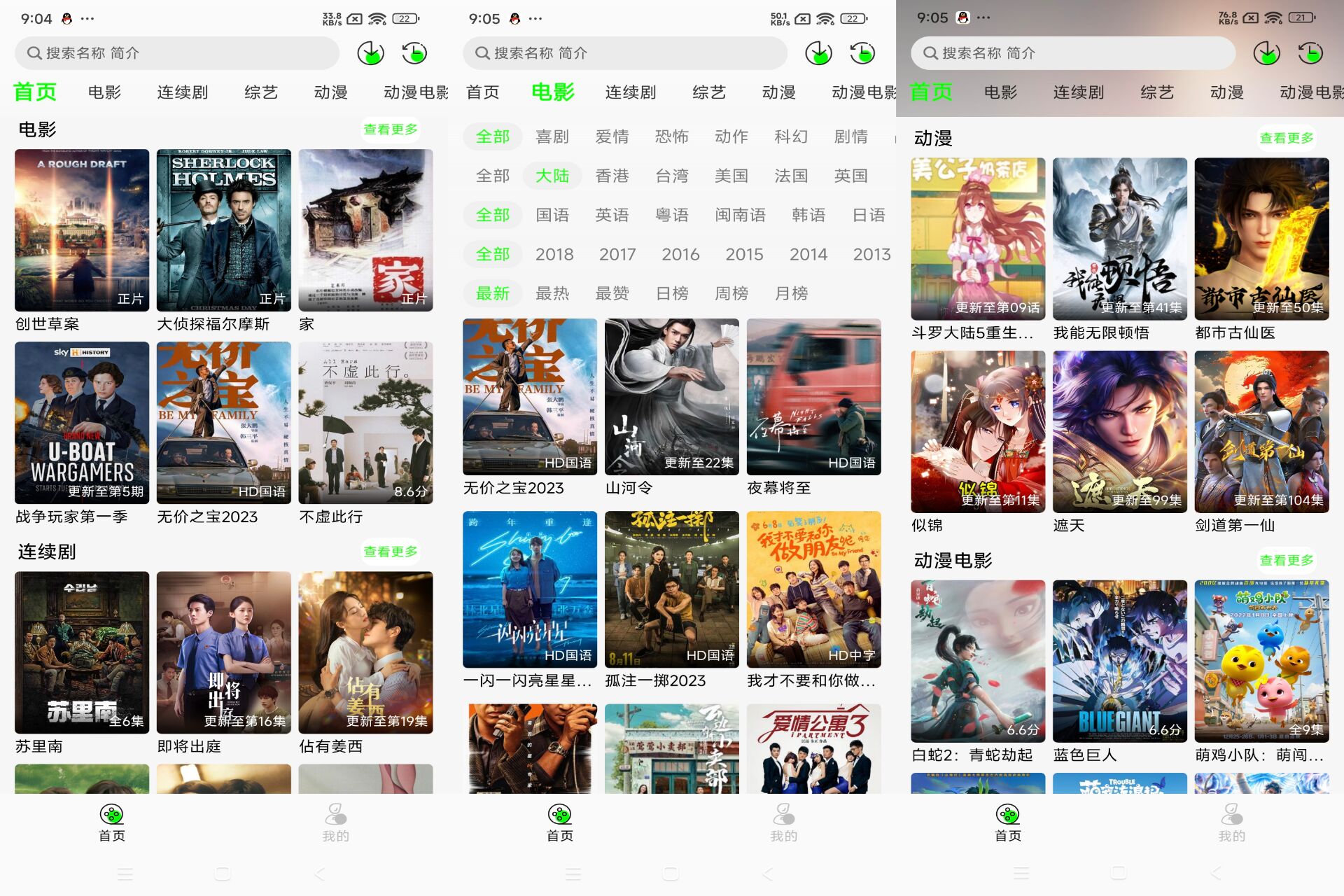Select 粤语 language filter
1344x896 pixels.
(x=672, y=215)
